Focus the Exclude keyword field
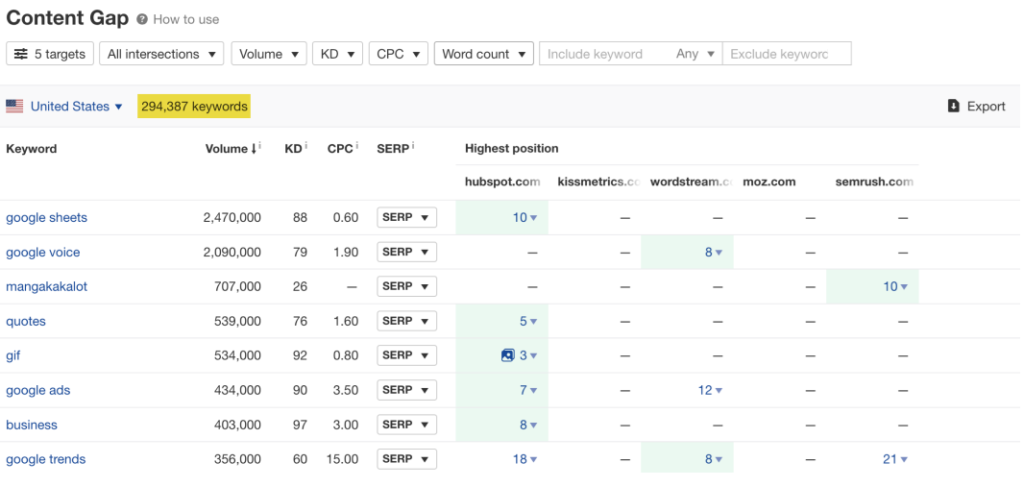The image size is (1024, 487). coord(787,54)
